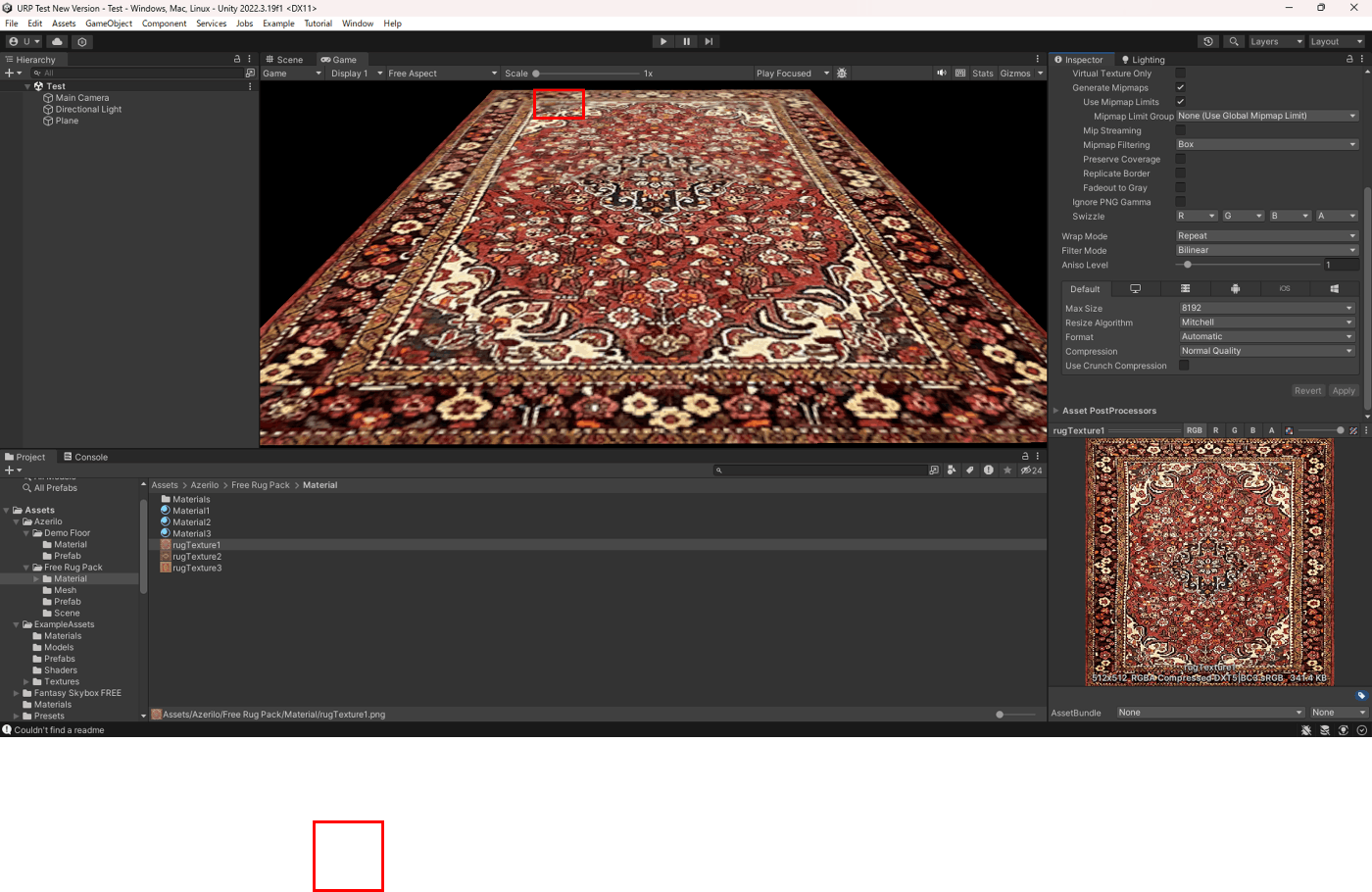Click the Apply button

pyautogui.click(x=1344, y=391)
